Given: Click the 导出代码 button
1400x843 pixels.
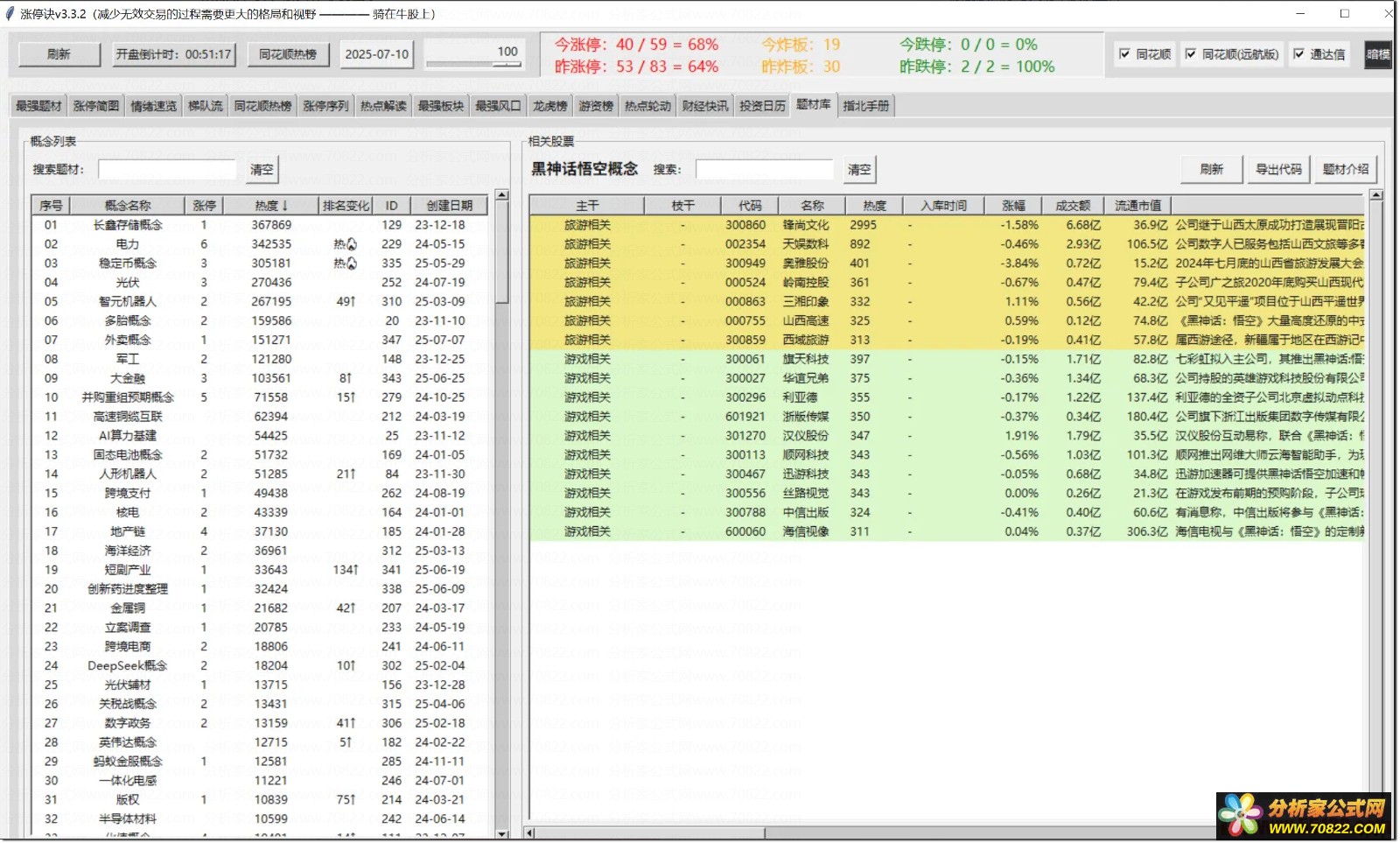Looking at the screenshot, I should 1278,169.
